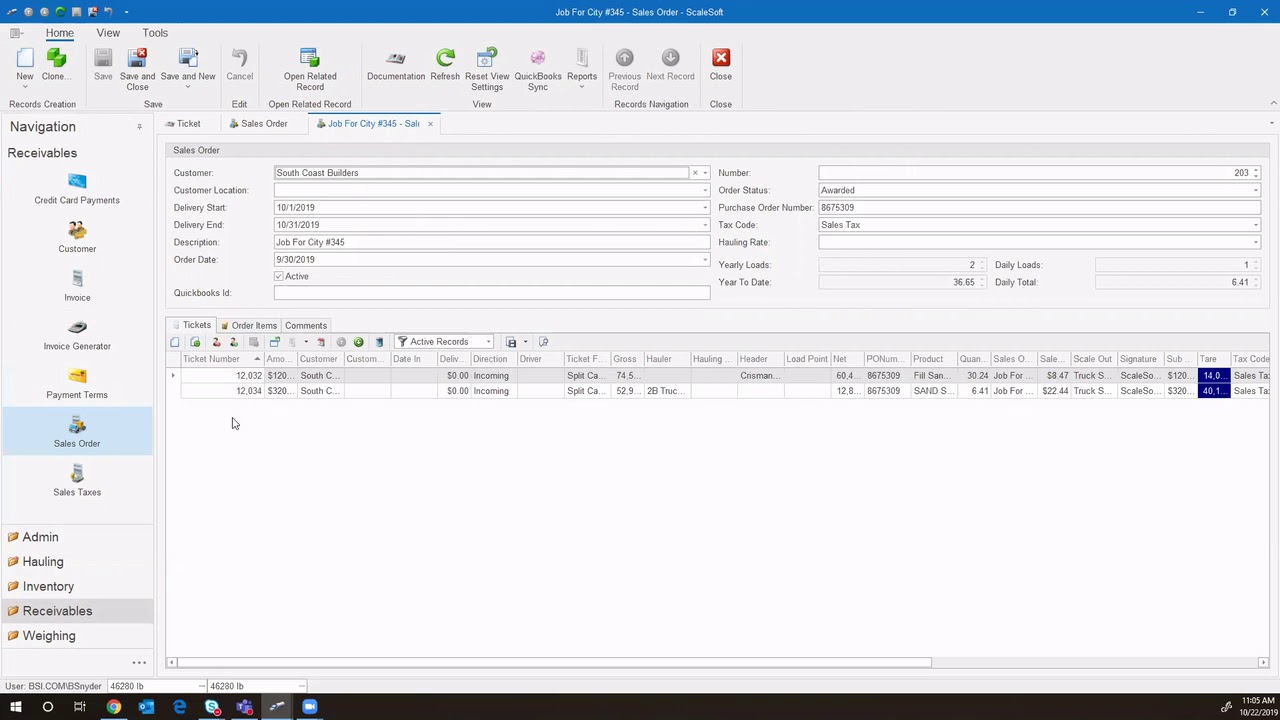Click the Save and New ribbon button
This screenshot has width=1280, height=720.
click(188, 69)
